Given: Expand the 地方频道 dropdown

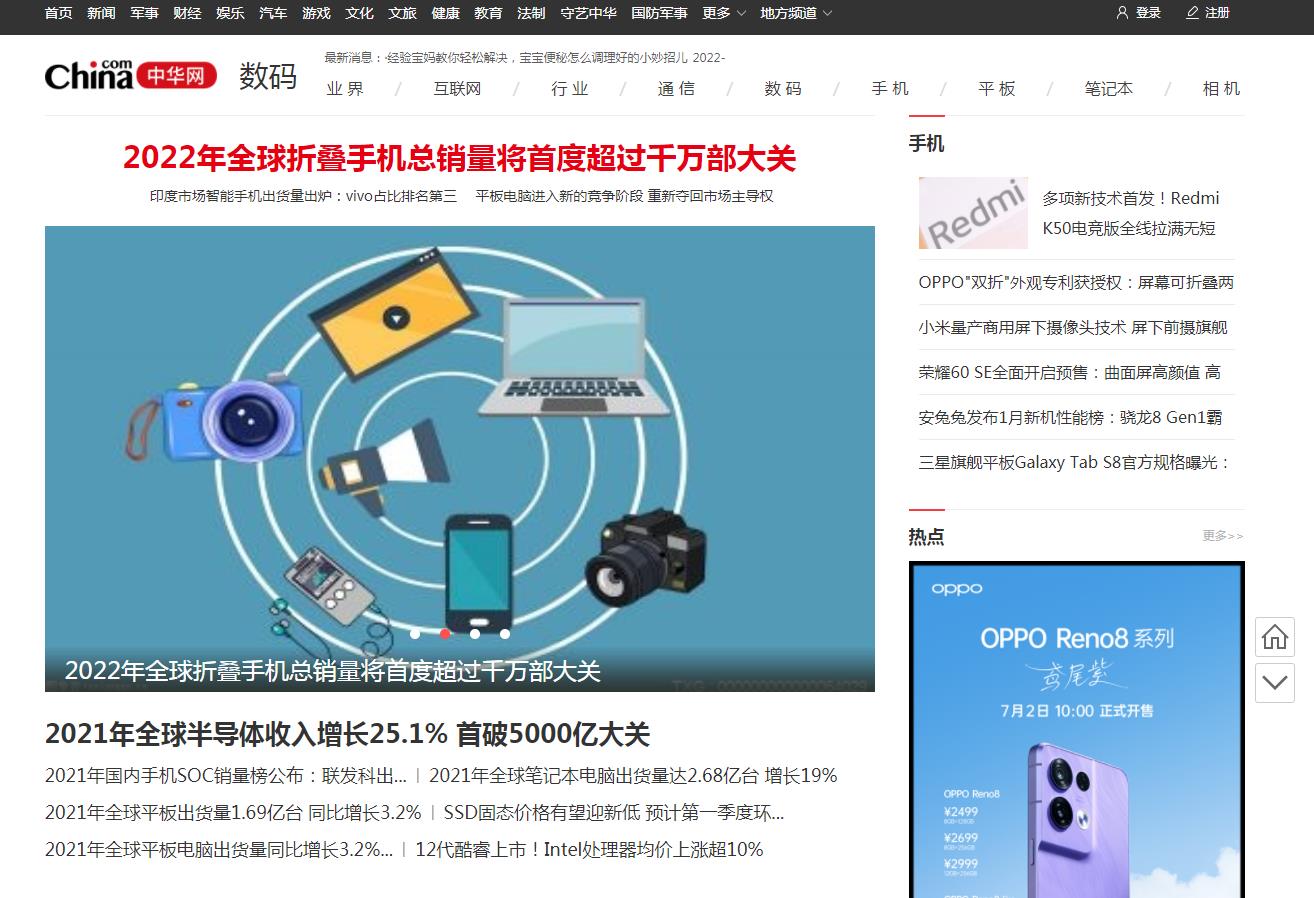Looking at the screenshot, I should (x=796, y=13).
